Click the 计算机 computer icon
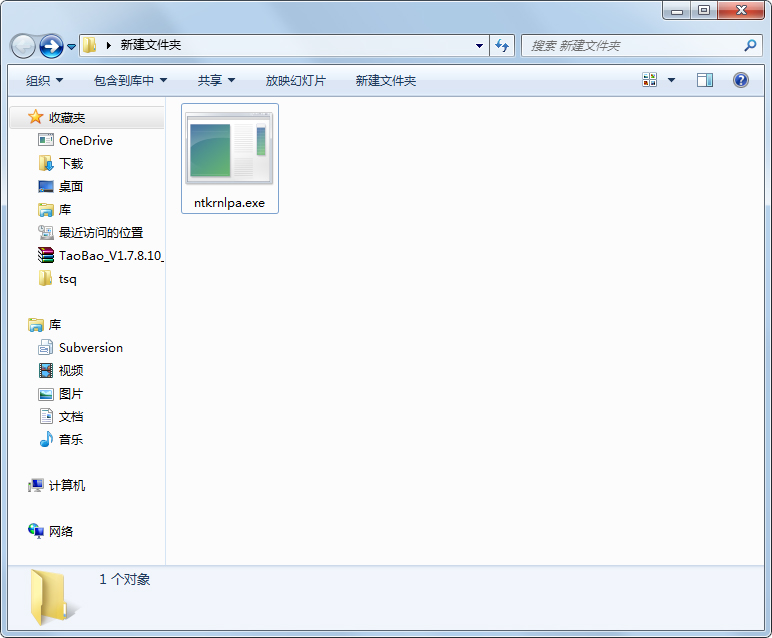Screen dimensions: 772x638 35,485
